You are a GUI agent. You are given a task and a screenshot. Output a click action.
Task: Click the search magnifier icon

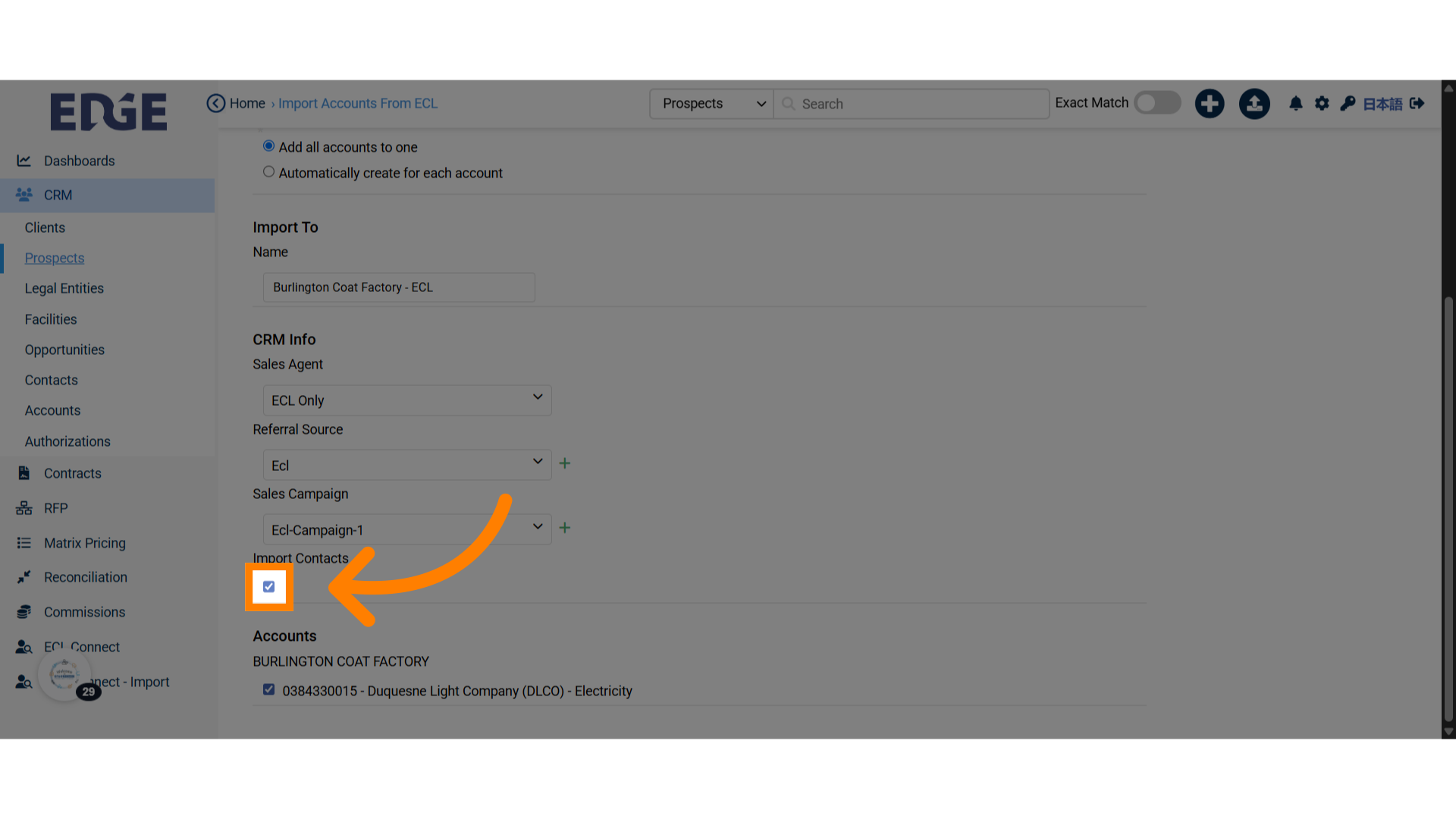tap(788, 104)
